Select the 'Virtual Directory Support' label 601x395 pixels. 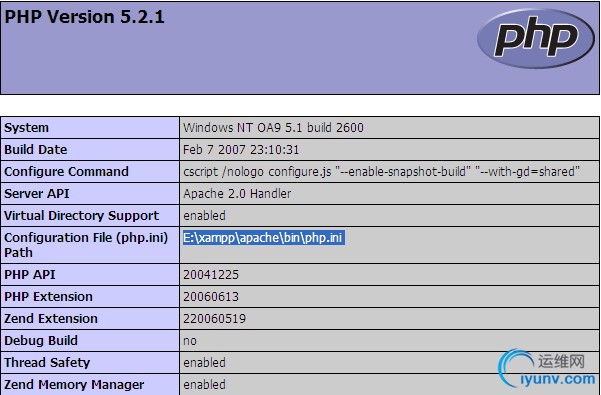point(81,215)
